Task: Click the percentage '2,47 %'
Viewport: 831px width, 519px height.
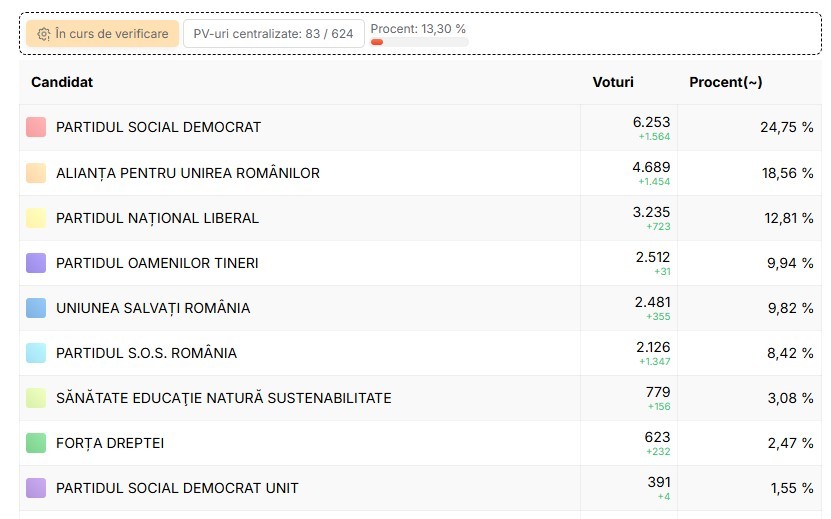Action: (x=791, y=444)
